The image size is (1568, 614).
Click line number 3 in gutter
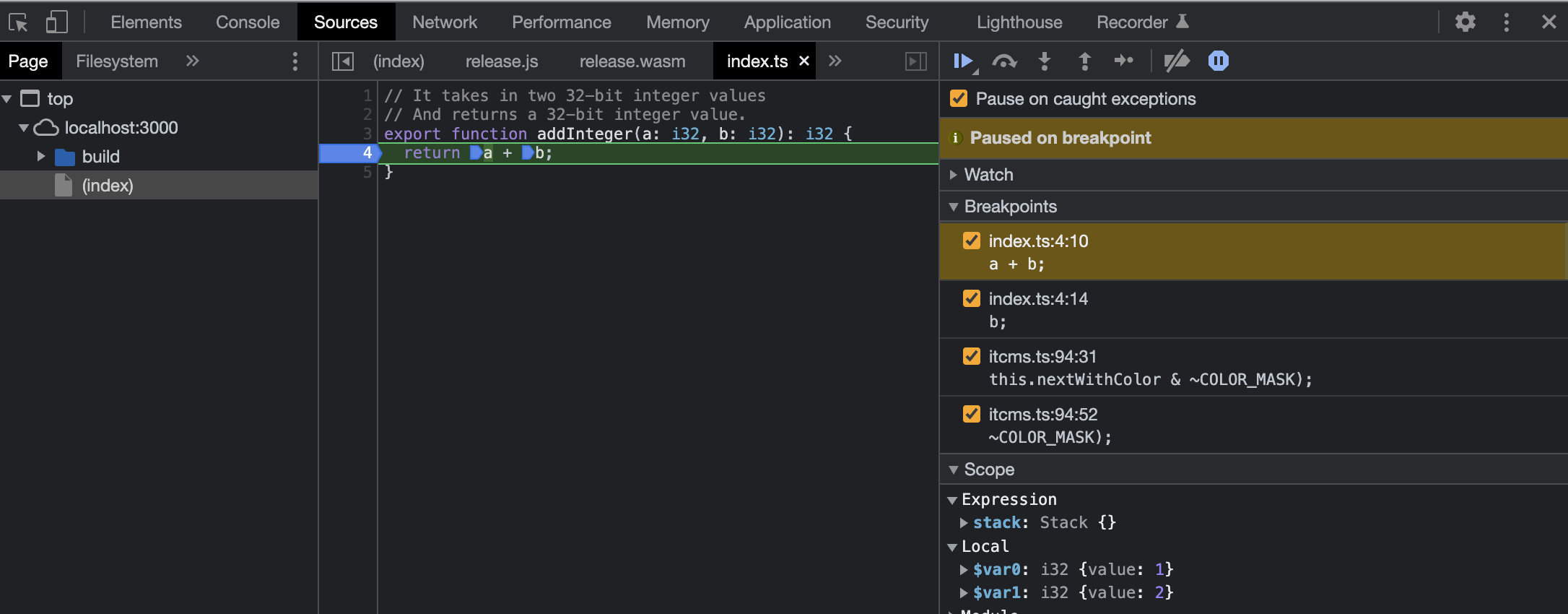[x=367, y=134]
